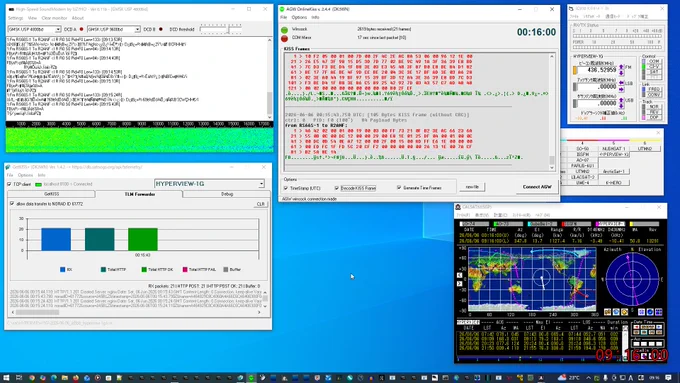Click the down arrow beside the USB downlink frequency

click(621, 106)
